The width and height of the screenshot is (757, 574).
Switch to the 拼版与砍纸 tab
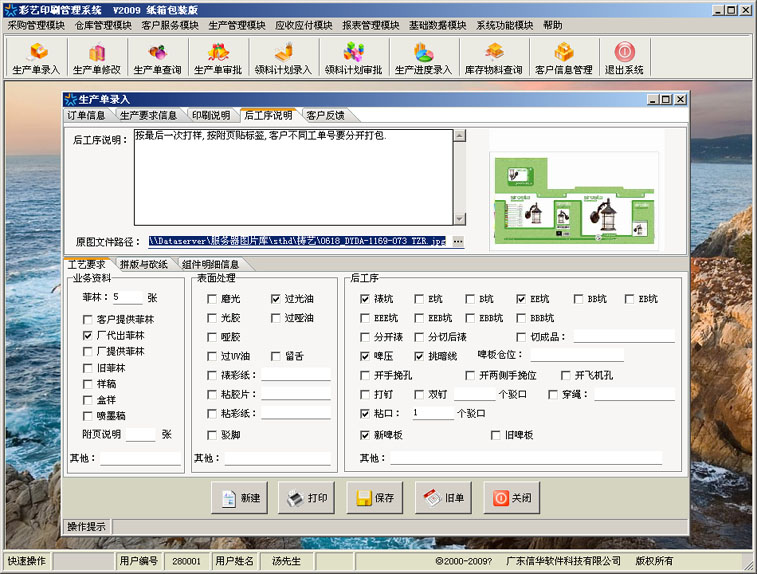click(x=143, y=265)
